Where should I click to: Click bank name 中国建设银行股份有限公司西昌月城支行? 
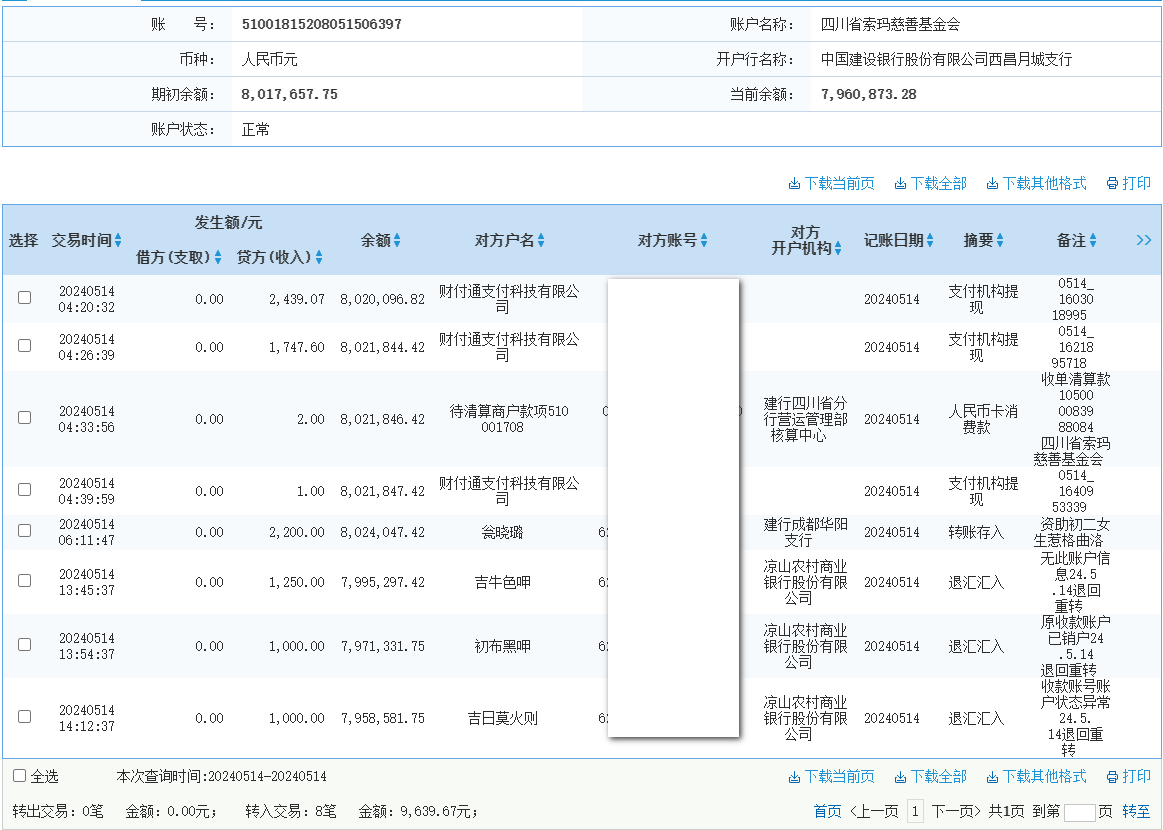(x=946, y=59)
